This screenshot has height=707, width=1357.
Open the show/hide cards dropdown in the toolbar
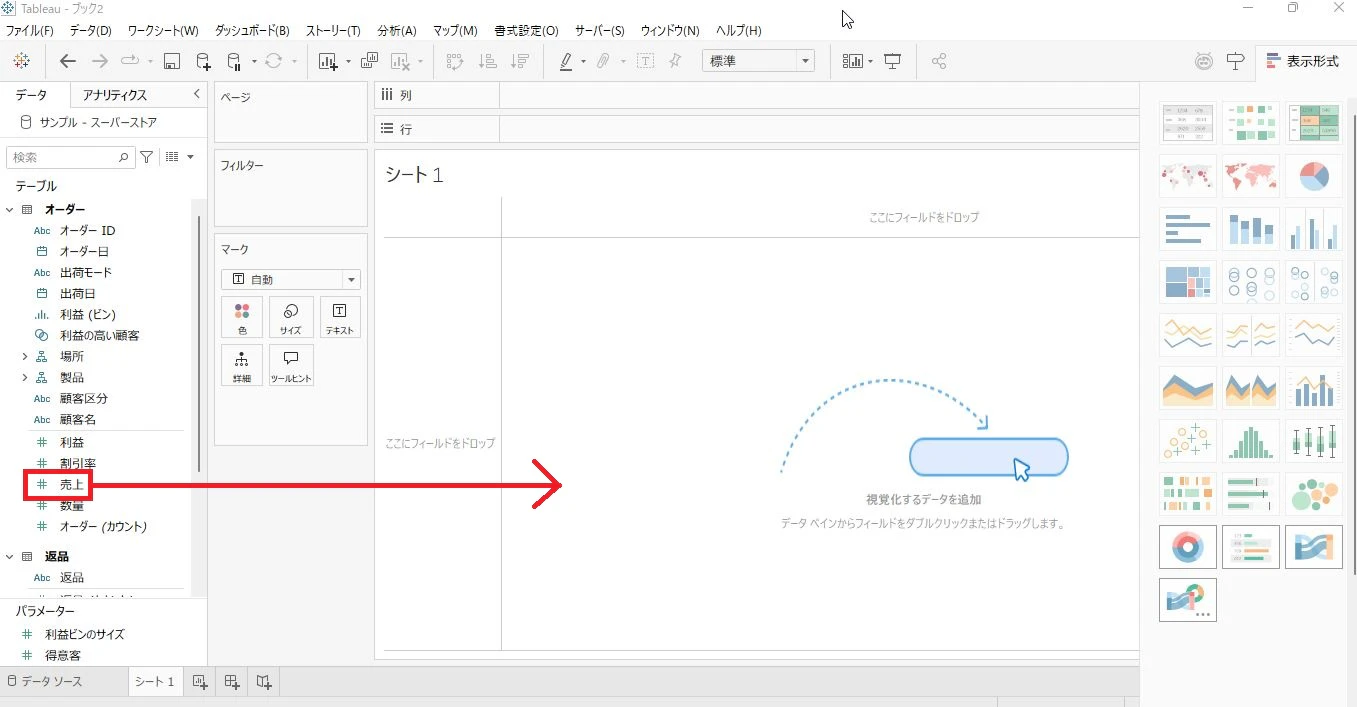point(857,61)
